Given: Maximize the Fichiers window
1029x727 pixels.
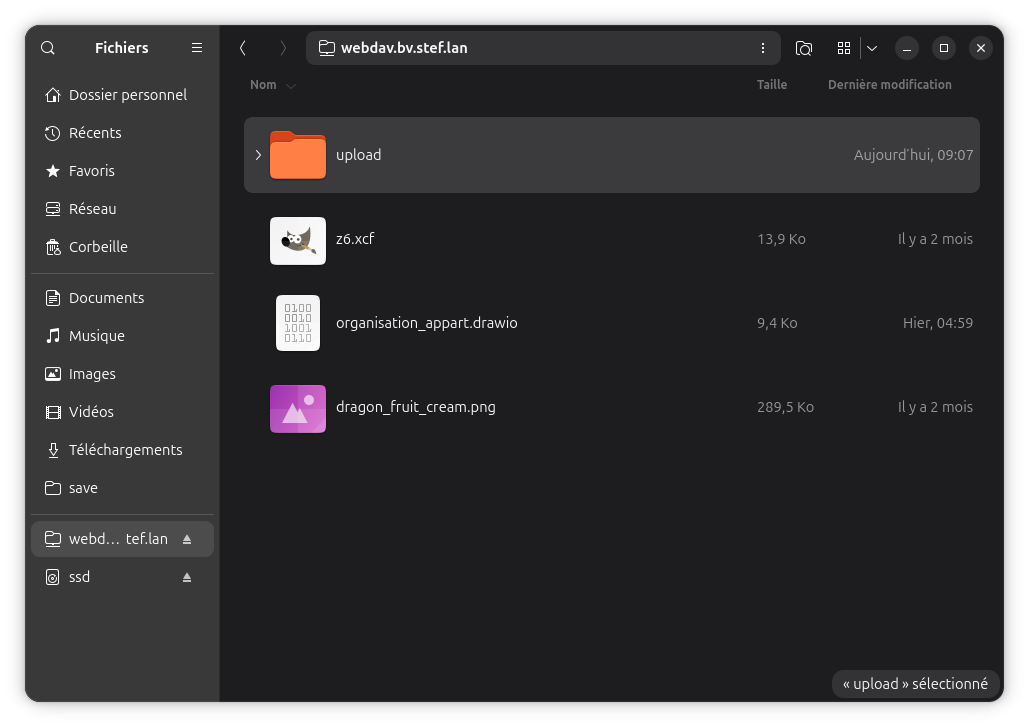Looking at the screenshot, I should (944, 48).
